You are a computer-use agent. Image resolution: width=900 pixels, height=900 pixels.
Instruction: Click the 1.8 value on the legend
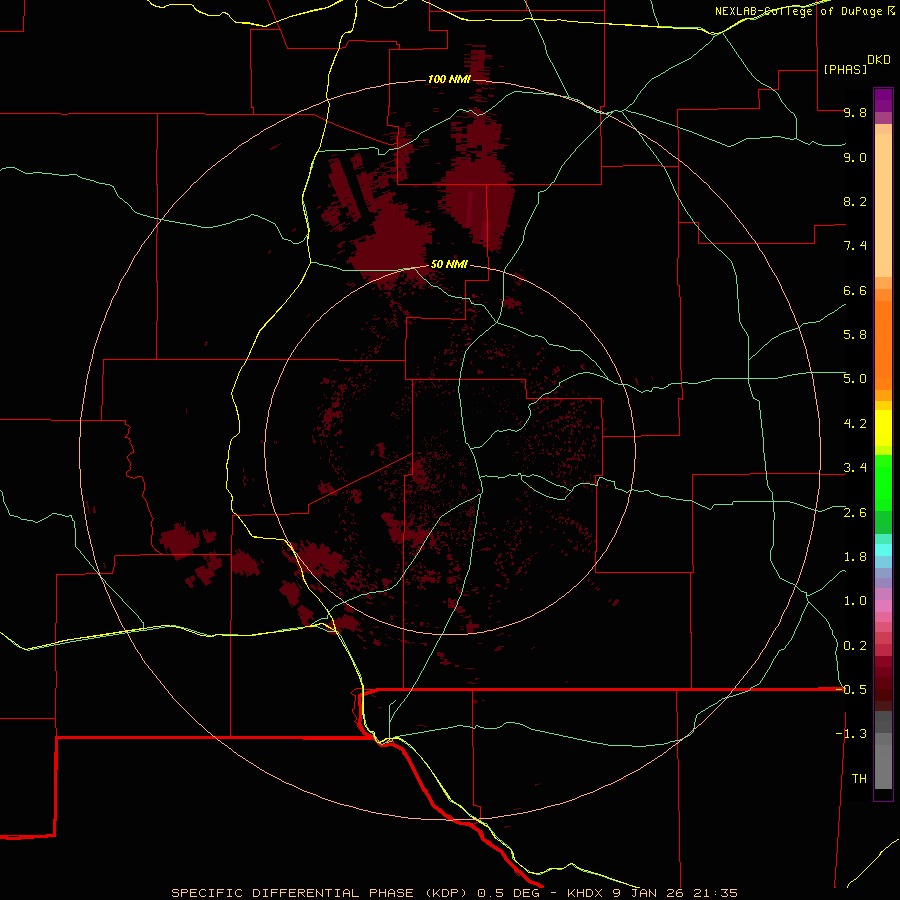click(855, 557)
